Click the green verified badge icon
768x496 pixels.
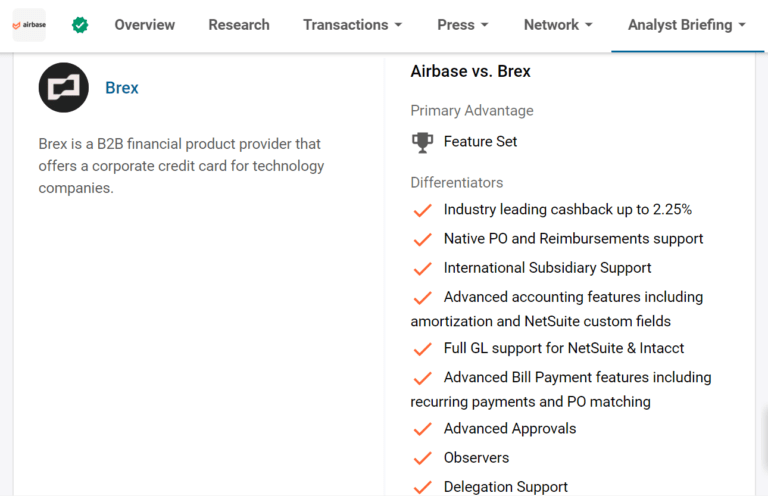click(x=80, y=24)
